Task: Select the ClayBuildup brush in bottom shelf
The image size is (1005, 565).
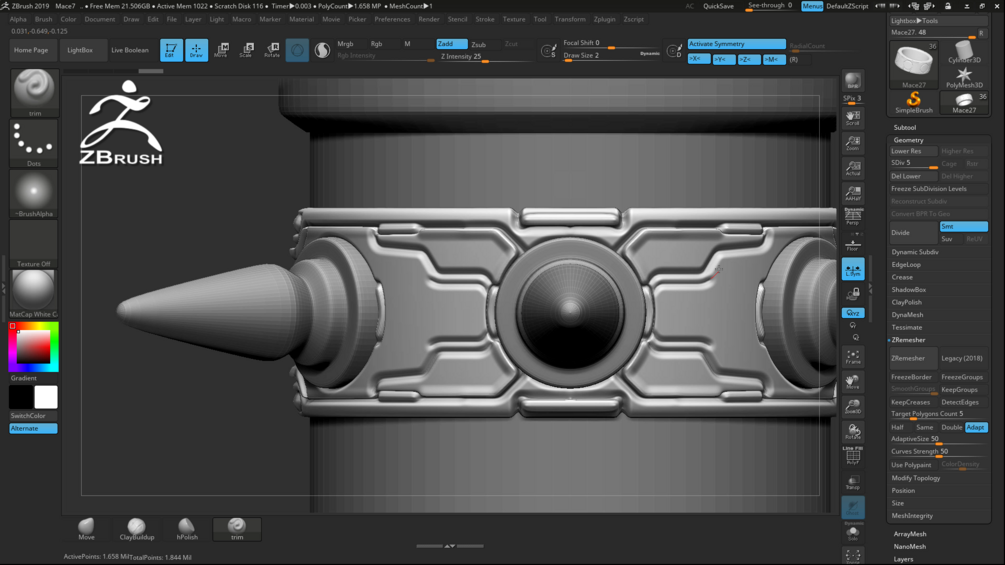Action: click(137, 529)
